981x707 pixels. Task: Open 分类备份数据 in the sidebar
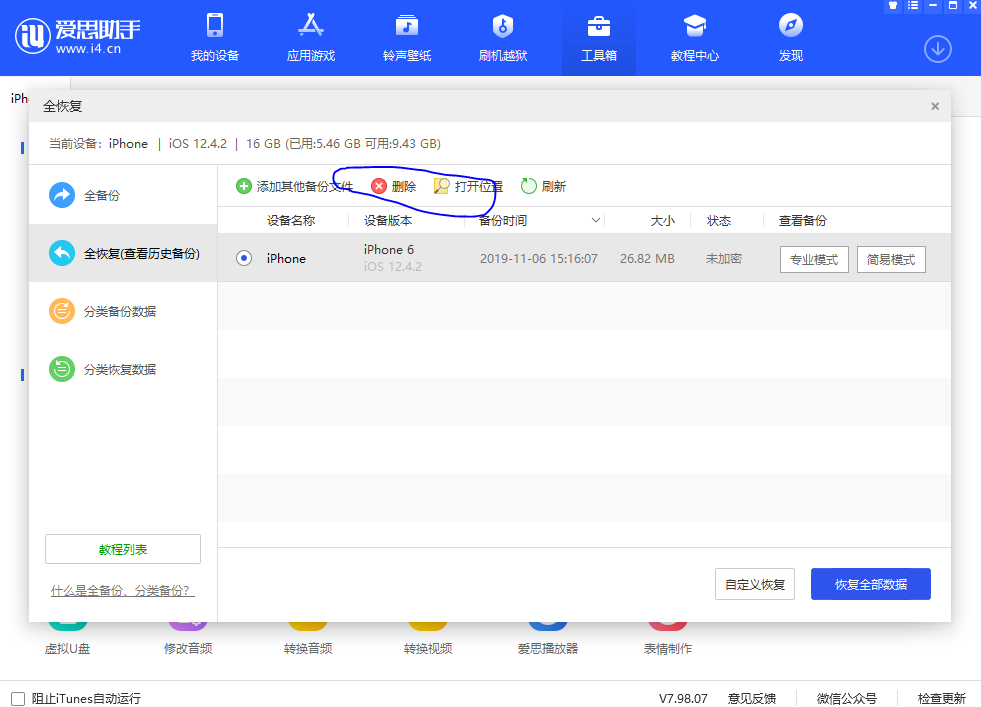click(123, 311)
